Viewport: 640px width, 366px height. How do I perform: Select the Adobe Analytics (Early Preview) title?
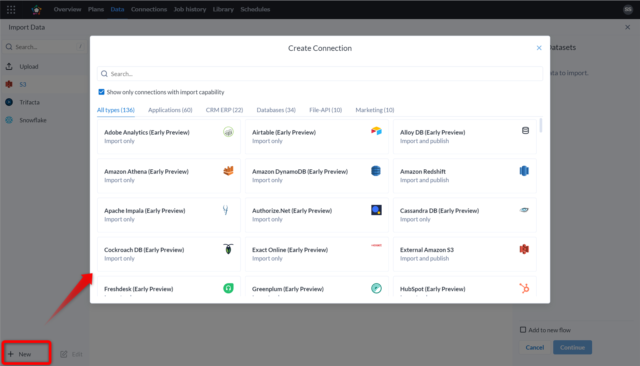[x=147, y=132]
